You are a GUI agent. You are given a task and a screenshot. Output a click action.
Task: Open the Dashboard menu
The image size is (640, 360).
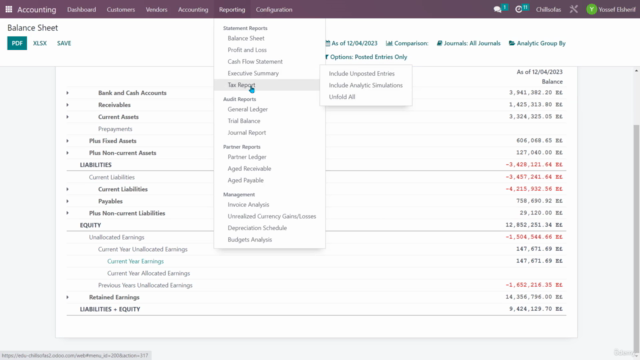pos(82,9)
